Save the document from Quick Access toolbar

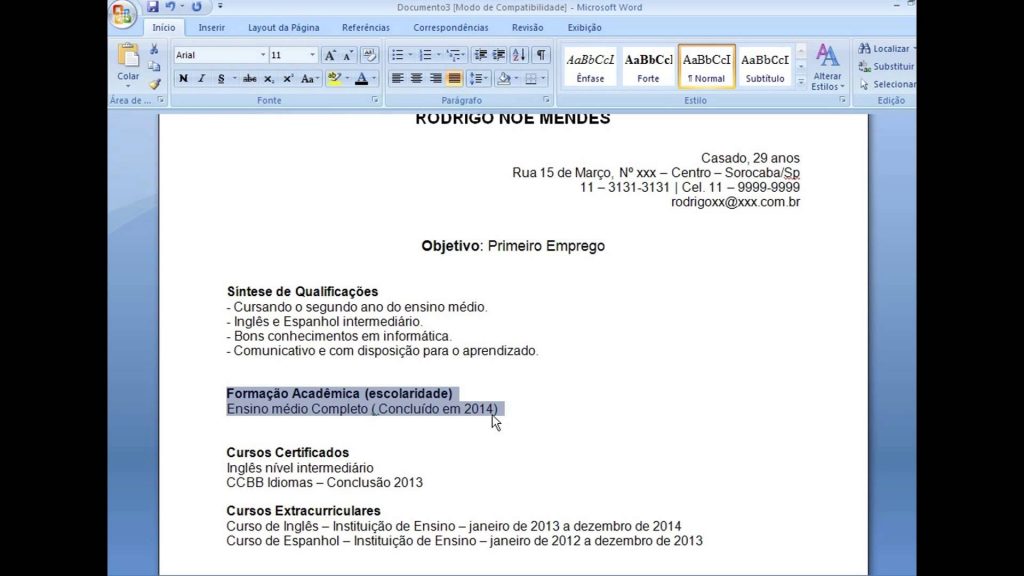click(x=152, y=7)
